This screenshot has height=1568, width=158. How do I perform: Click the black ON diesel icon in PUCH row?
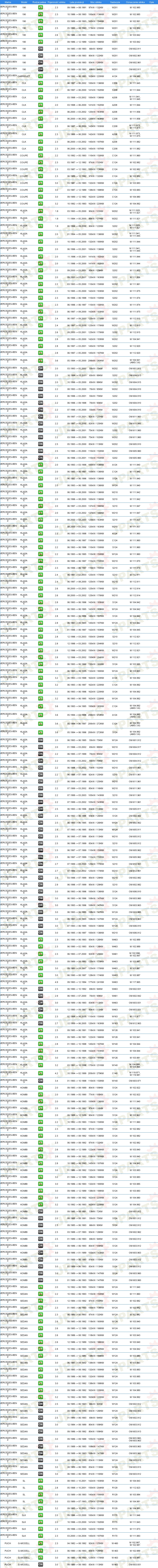point(41,1564)
